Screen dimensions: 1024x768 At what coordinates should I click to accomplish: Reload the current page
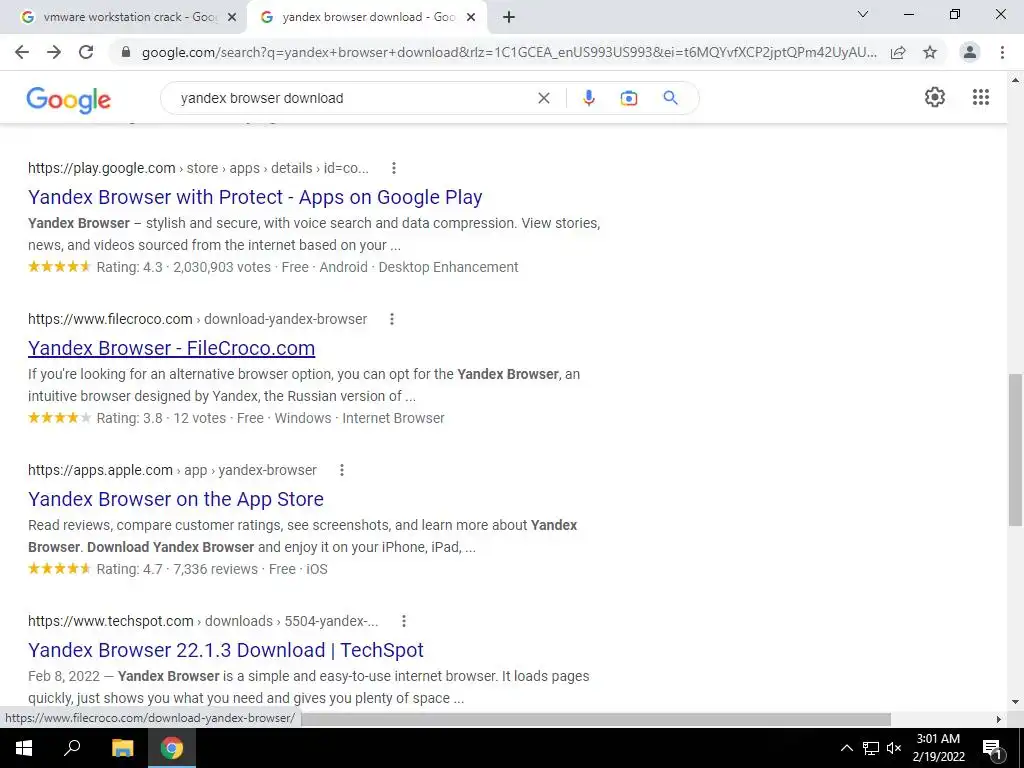pos(86,52)
